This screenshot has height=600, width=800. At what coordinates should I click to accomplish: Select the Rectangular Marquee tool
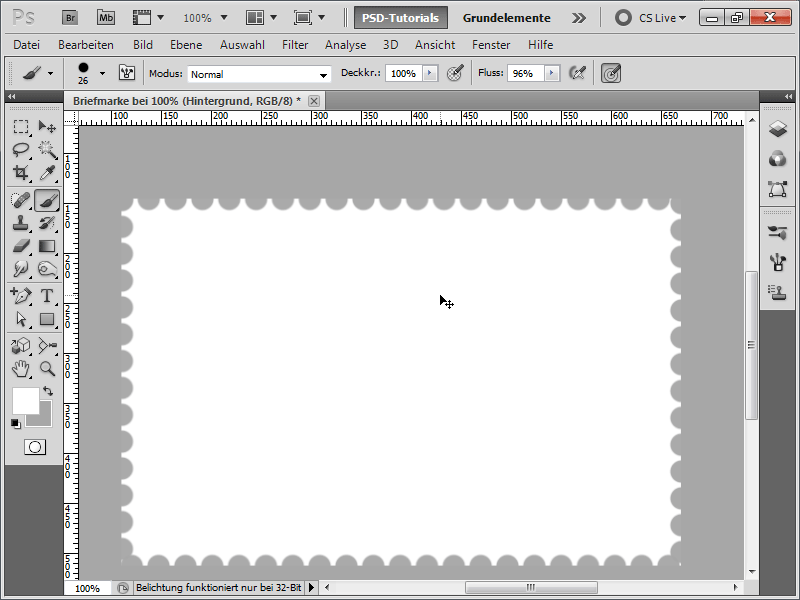[21, 127]
